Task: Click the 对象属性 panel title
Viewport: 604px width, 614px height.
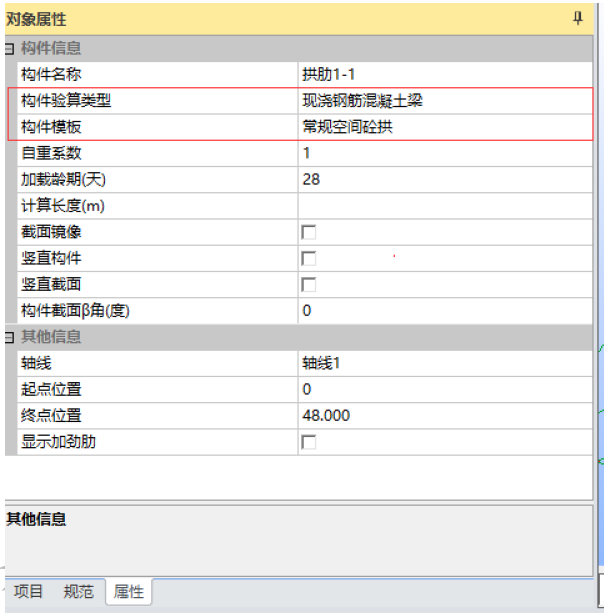Action: pos(36,19)
